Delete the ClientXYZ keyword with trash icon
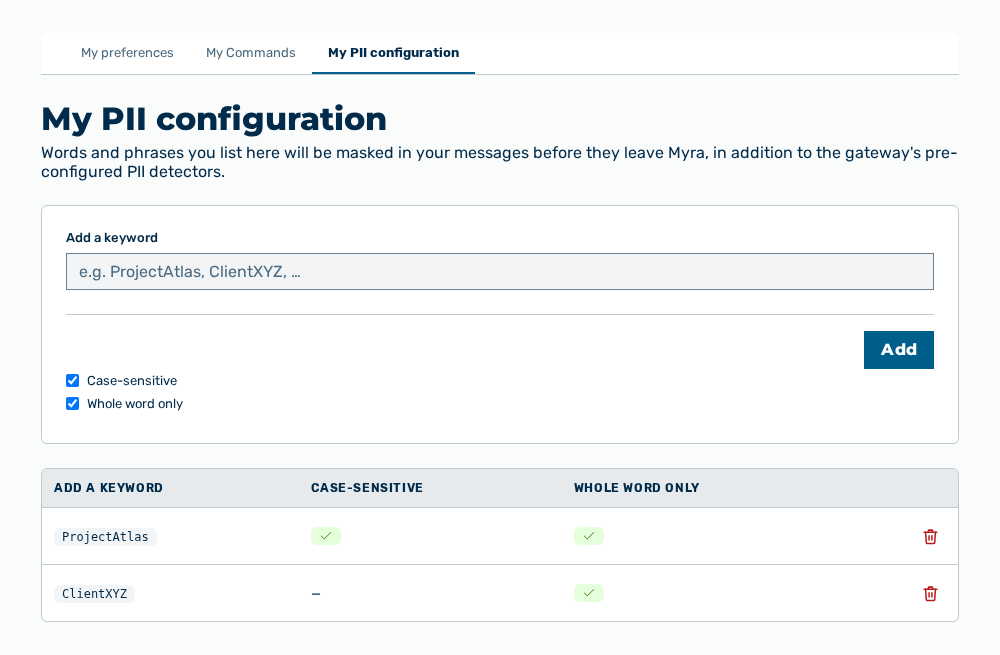 click(x=930, y=593)
